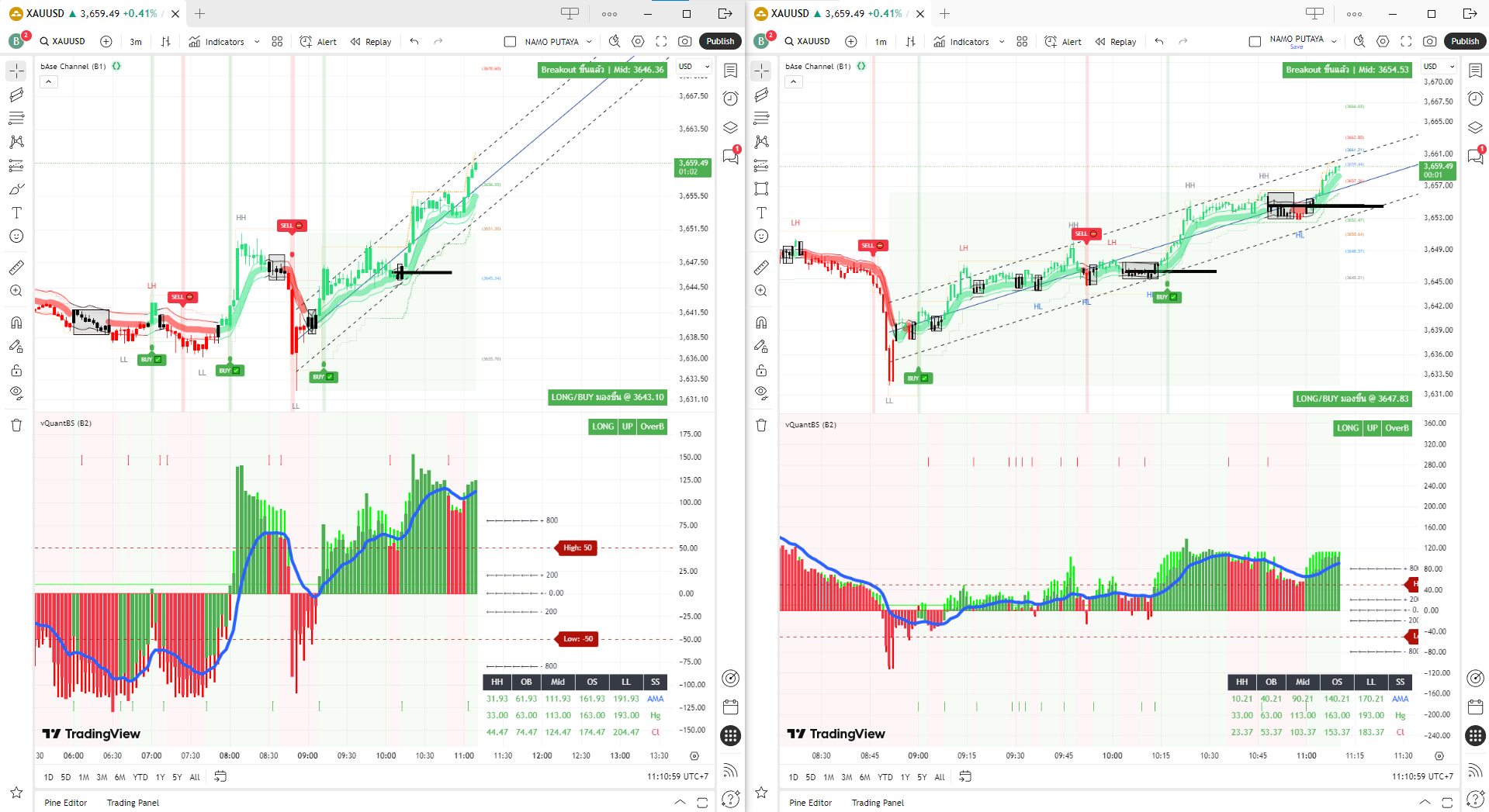Take a snapshot with right window's camera icon

point(1429,41)
